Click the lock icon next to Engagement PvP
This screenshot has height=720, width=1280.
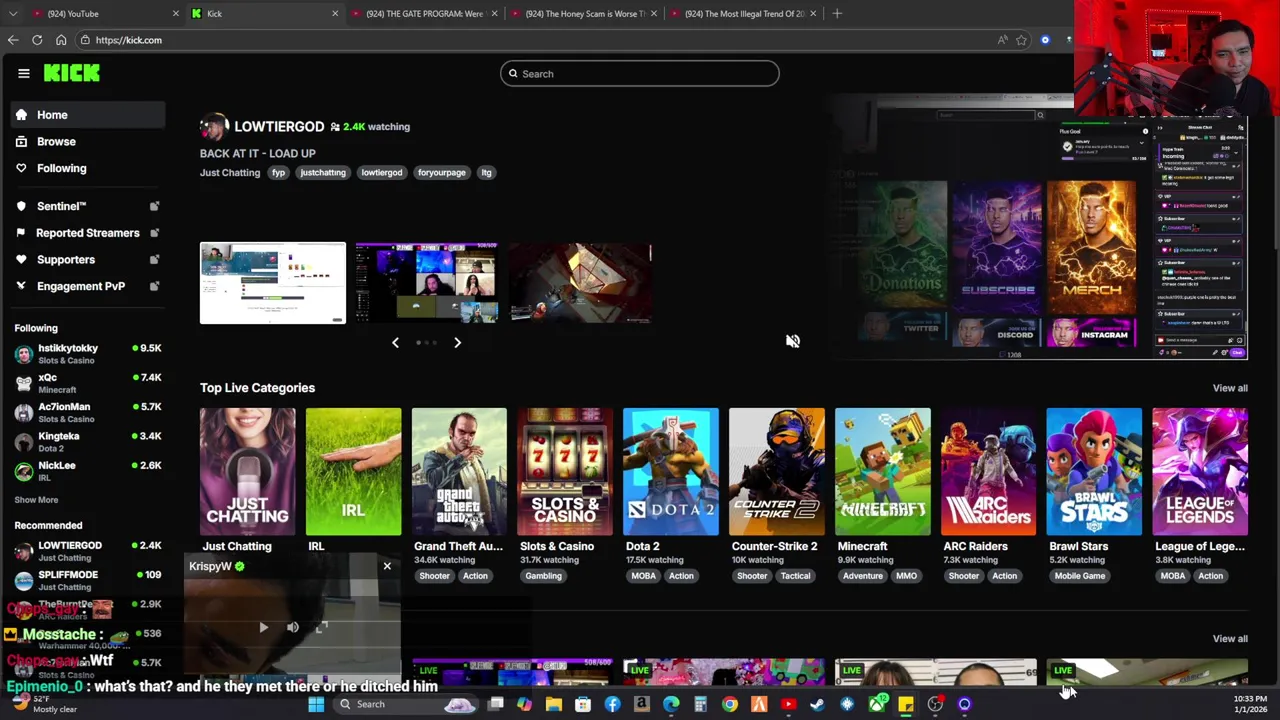155,286
